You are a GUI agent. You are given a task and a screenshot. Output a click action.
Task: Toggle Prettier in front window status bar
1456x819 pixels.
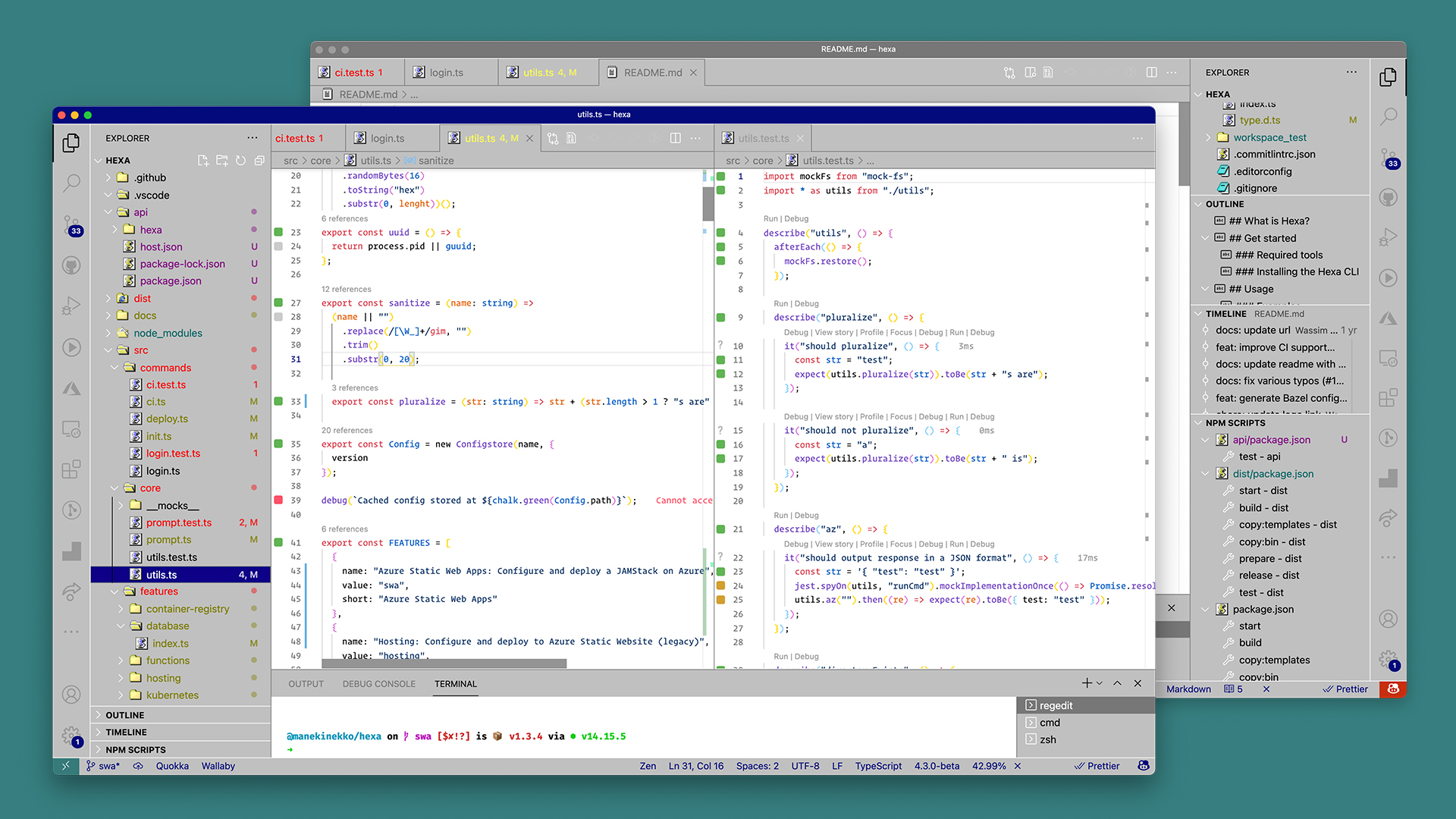[x=1097, y=766]
